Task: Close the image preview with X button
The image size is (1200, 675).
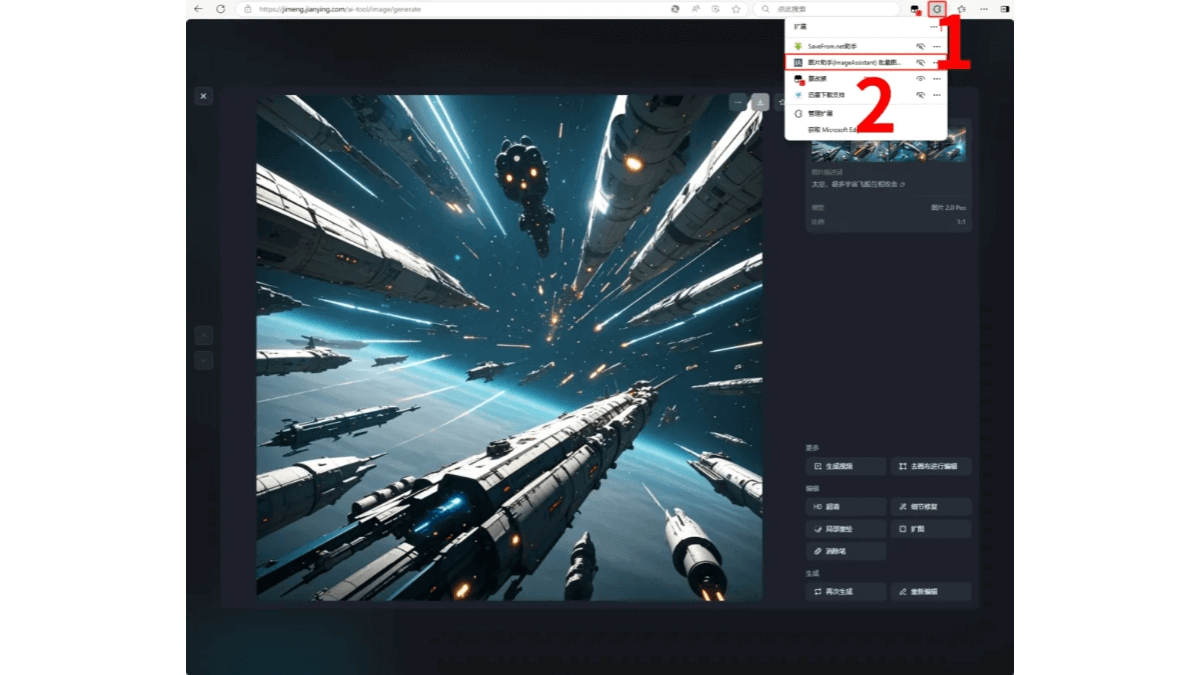Action: pyautogui.click(x=203, y=96)
